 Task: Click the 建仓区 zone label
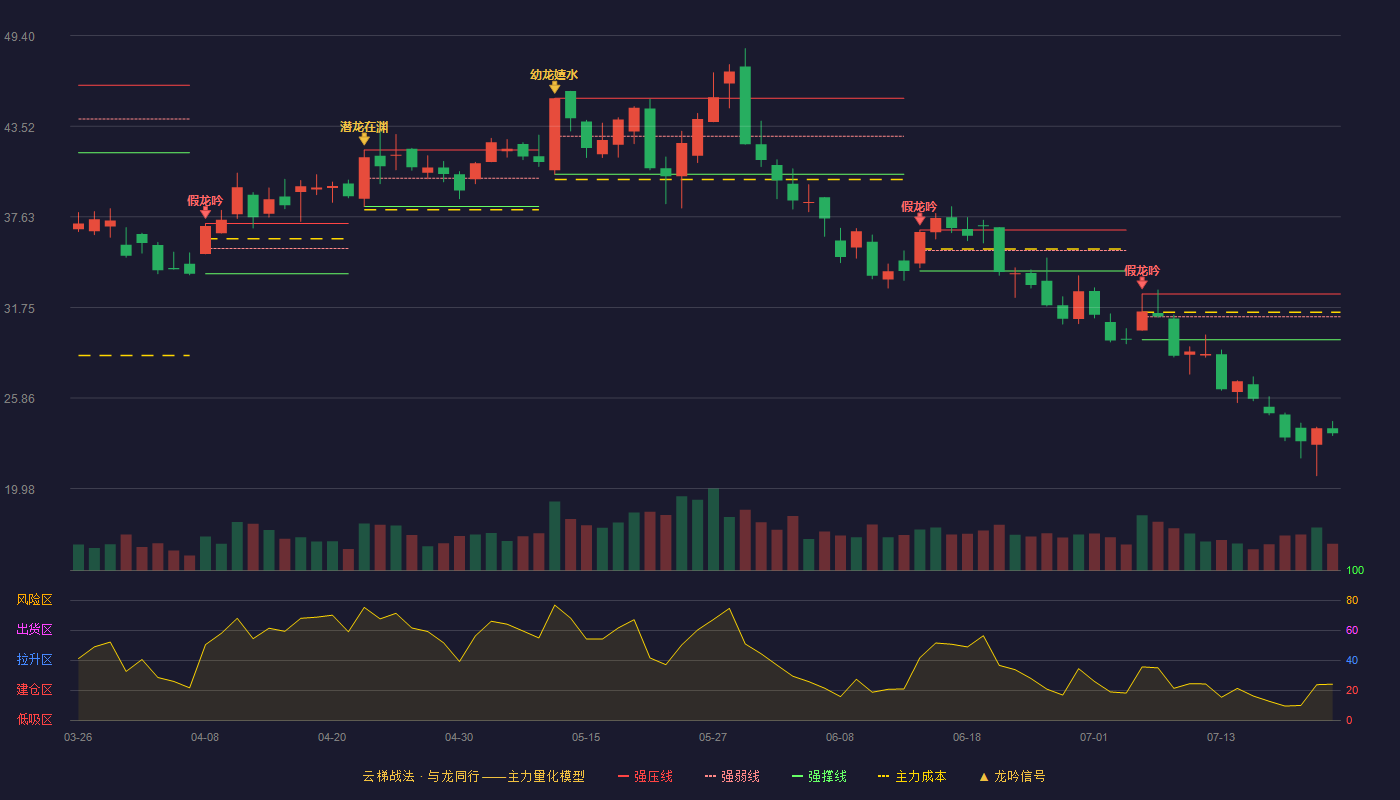(34, 690)
